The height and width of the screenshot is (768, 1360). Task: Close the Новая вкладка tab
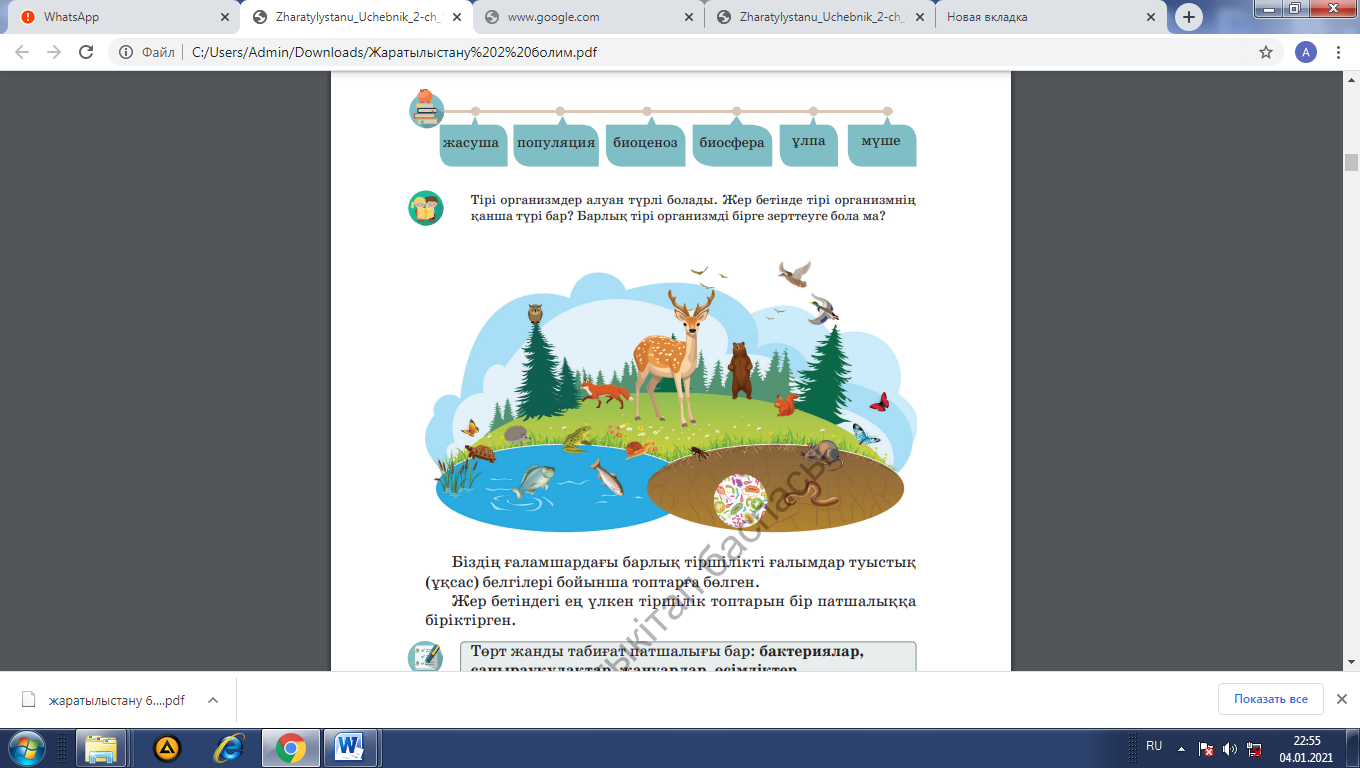[1153, 17]
